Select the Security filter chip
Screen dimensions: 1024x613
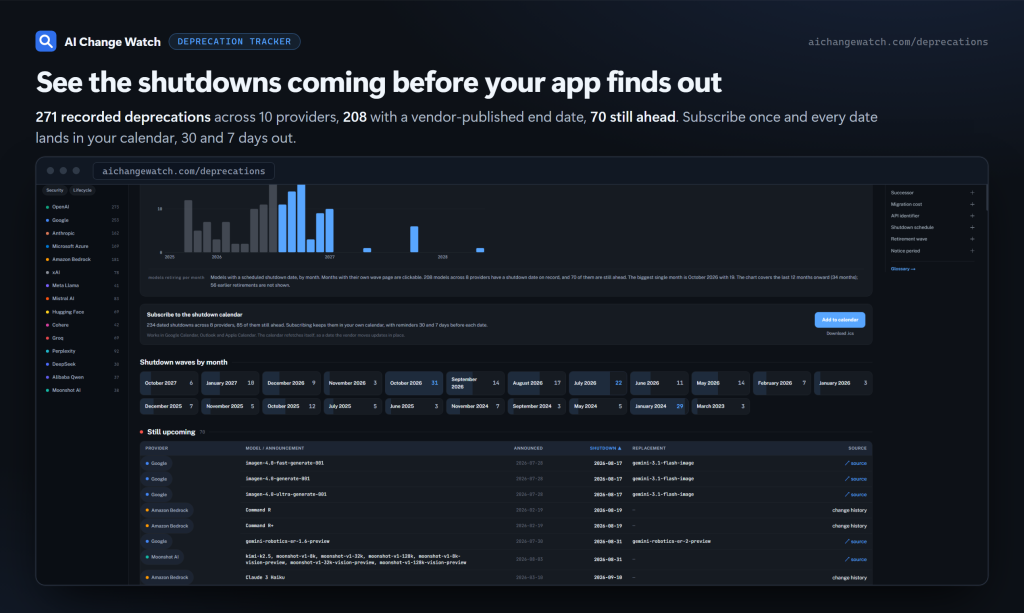55,190
